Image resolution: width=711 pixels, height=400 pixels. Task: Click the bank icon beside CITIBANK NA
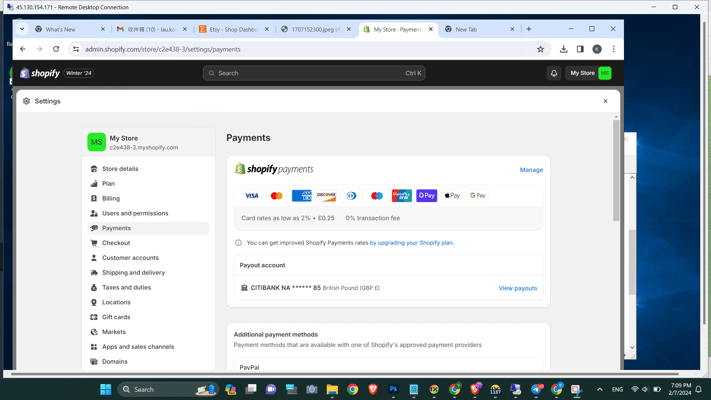(x=244, y=288)
